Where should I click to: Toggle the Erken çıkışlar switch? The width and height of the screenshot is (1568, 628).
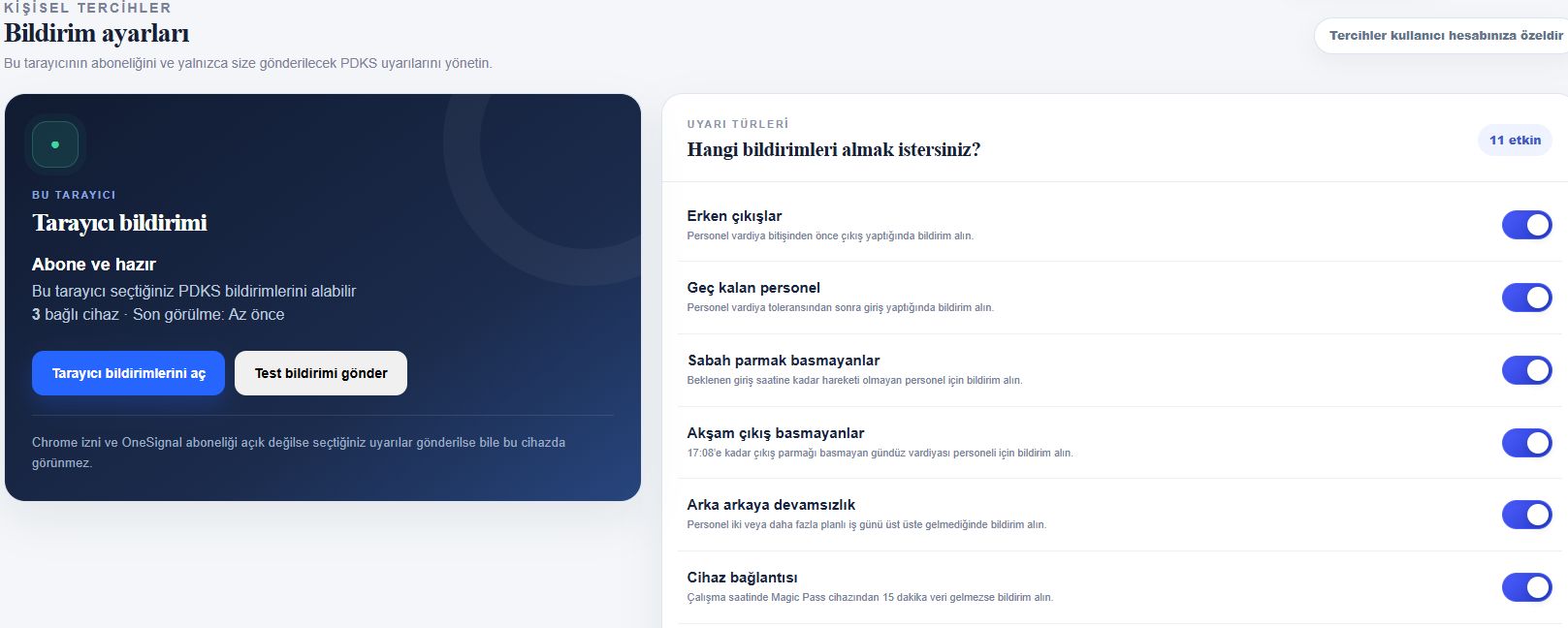pos(1526,225)
